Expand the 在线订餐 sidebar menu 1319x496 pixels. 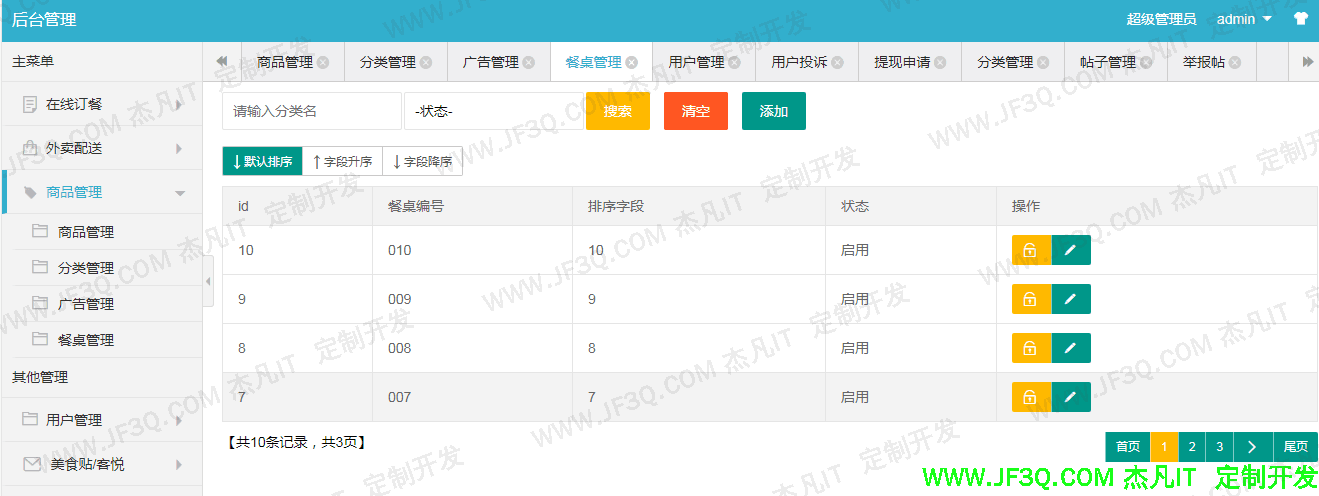[x=100, y=104]
